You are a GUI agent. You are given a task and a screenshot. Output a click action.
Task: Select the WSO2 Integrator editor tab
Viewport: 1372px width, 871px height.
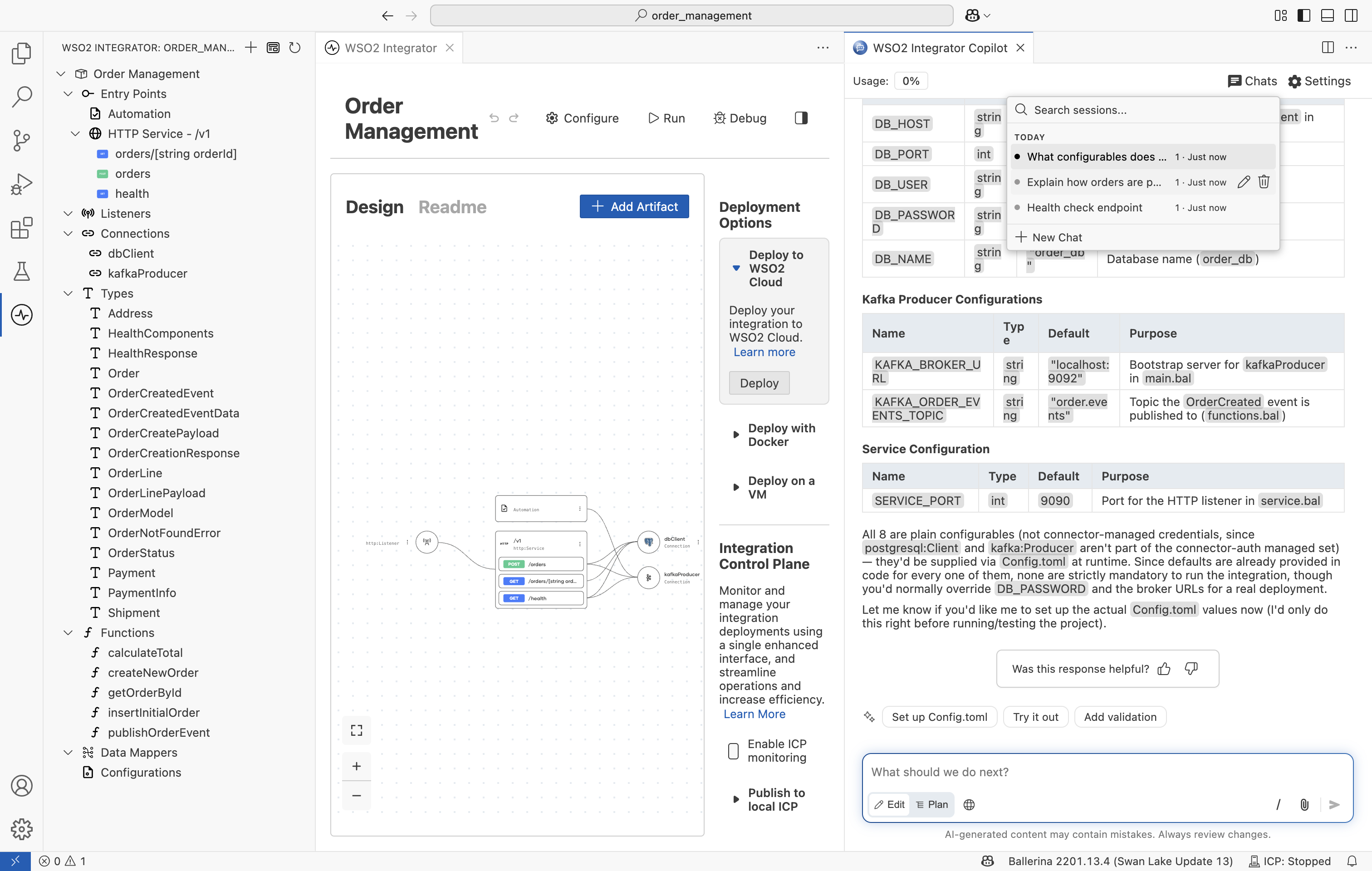pyautogui.click(x=390, y=48)
